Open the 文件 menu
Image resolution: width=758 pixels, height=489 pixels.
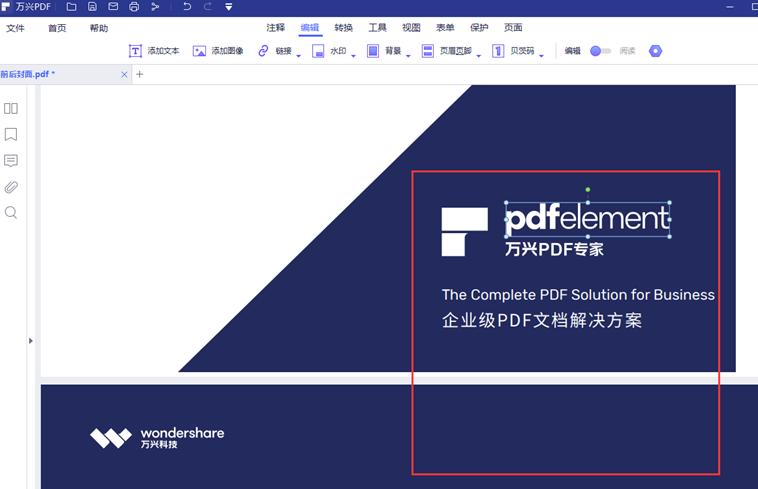pyautogui.click(x=15, y=28)
